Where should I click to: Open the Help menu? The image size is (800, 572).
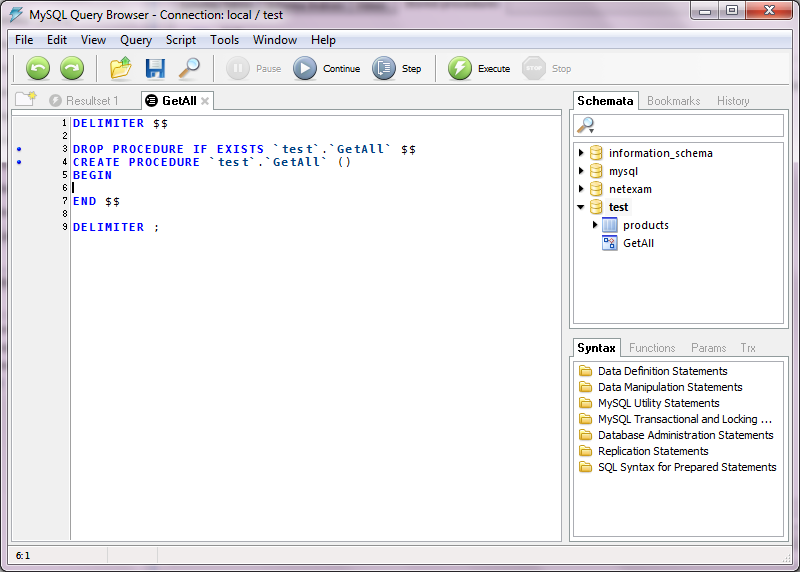[323, 40]
